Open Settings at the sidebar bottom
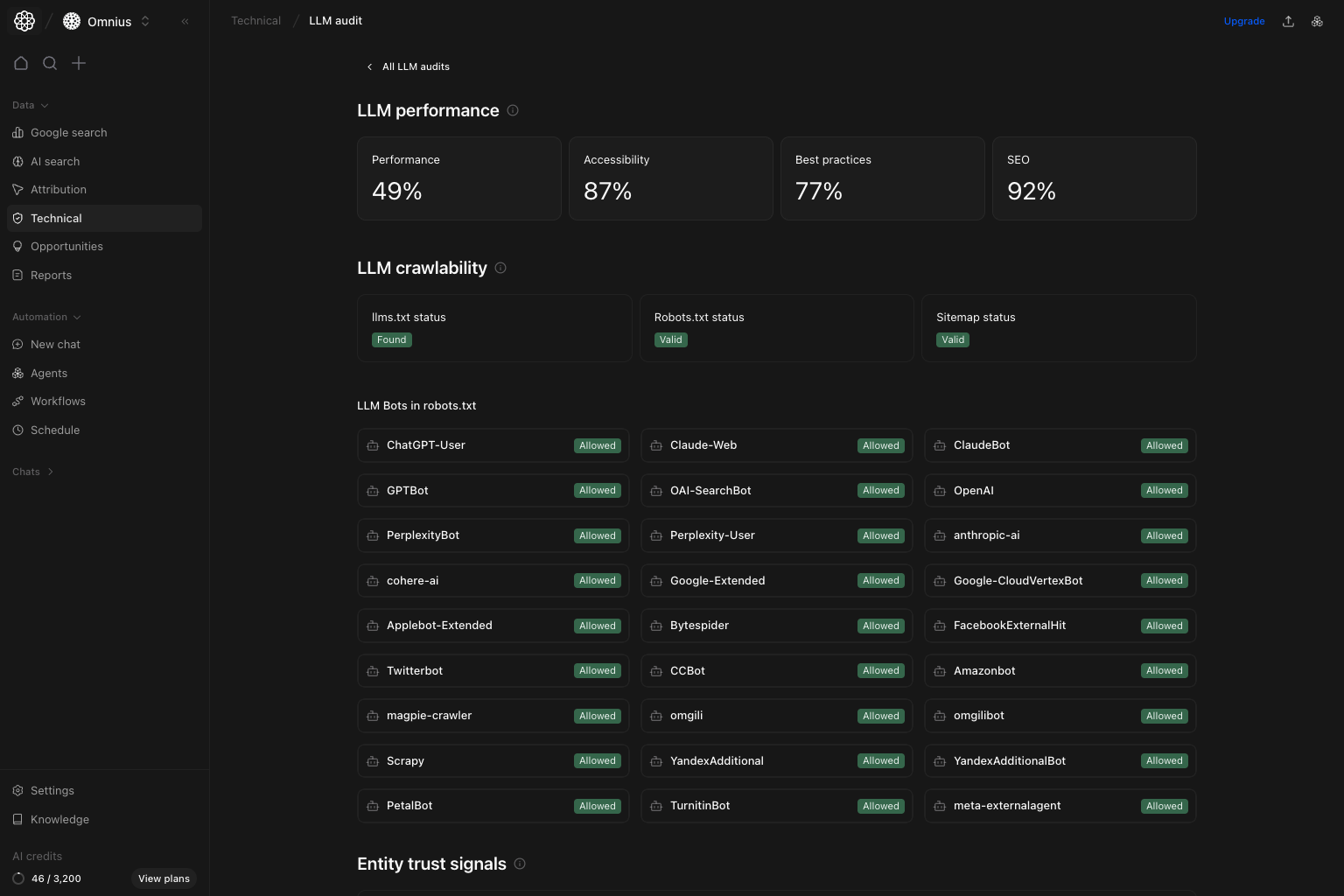The height and width of the screenshot is (896, 1344). [x=104, y=791]
